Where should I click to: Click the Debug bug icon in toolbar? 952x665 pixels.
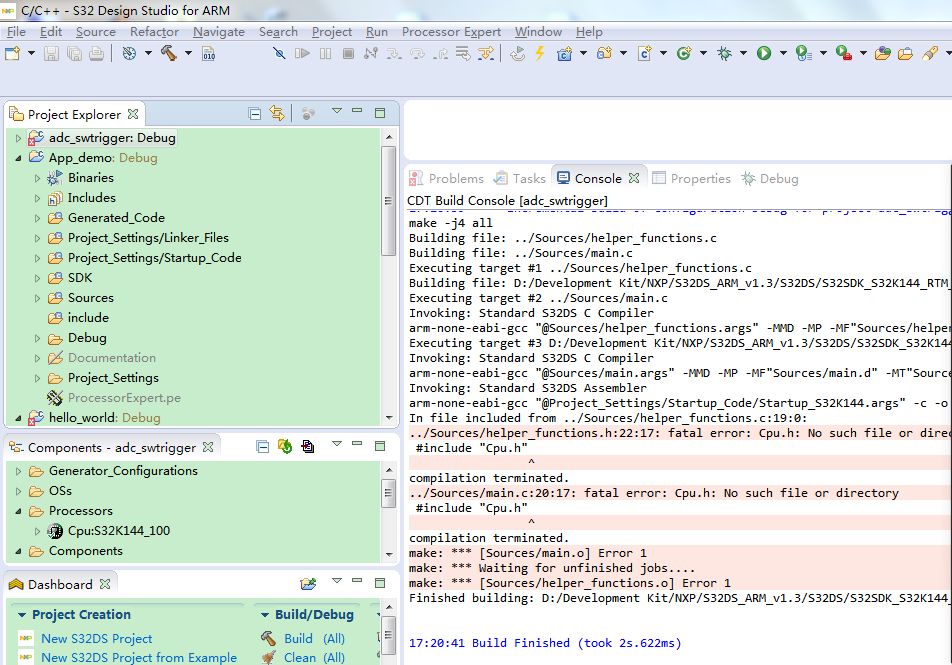coord(724,53)
